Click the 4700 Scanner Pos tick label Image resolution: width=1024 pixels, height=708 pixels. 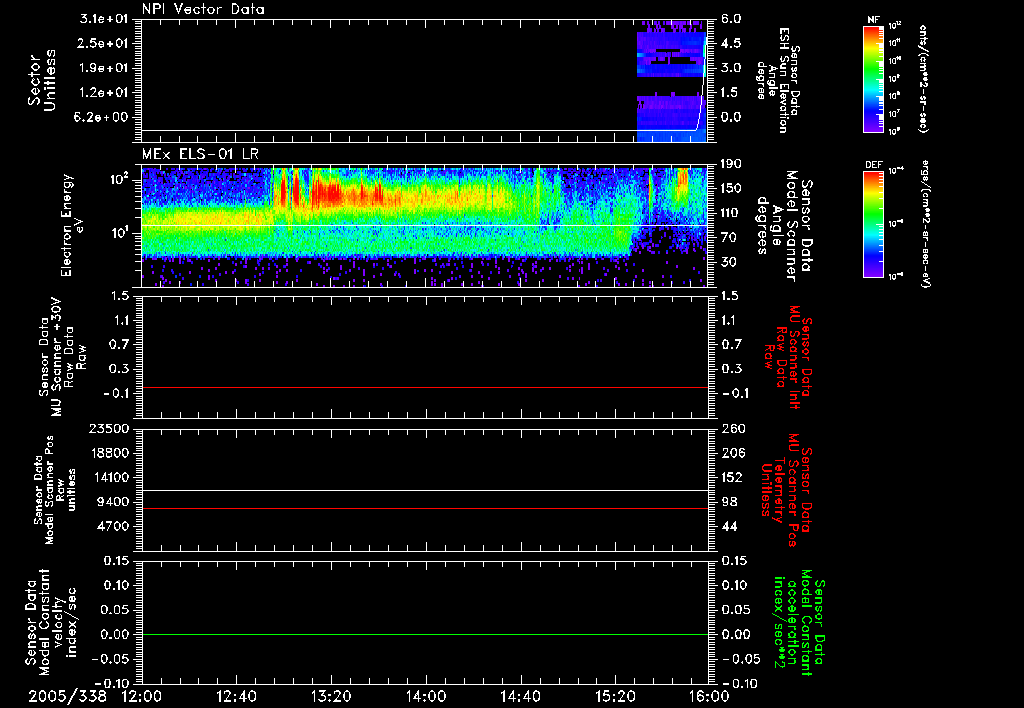pos(113,526)
